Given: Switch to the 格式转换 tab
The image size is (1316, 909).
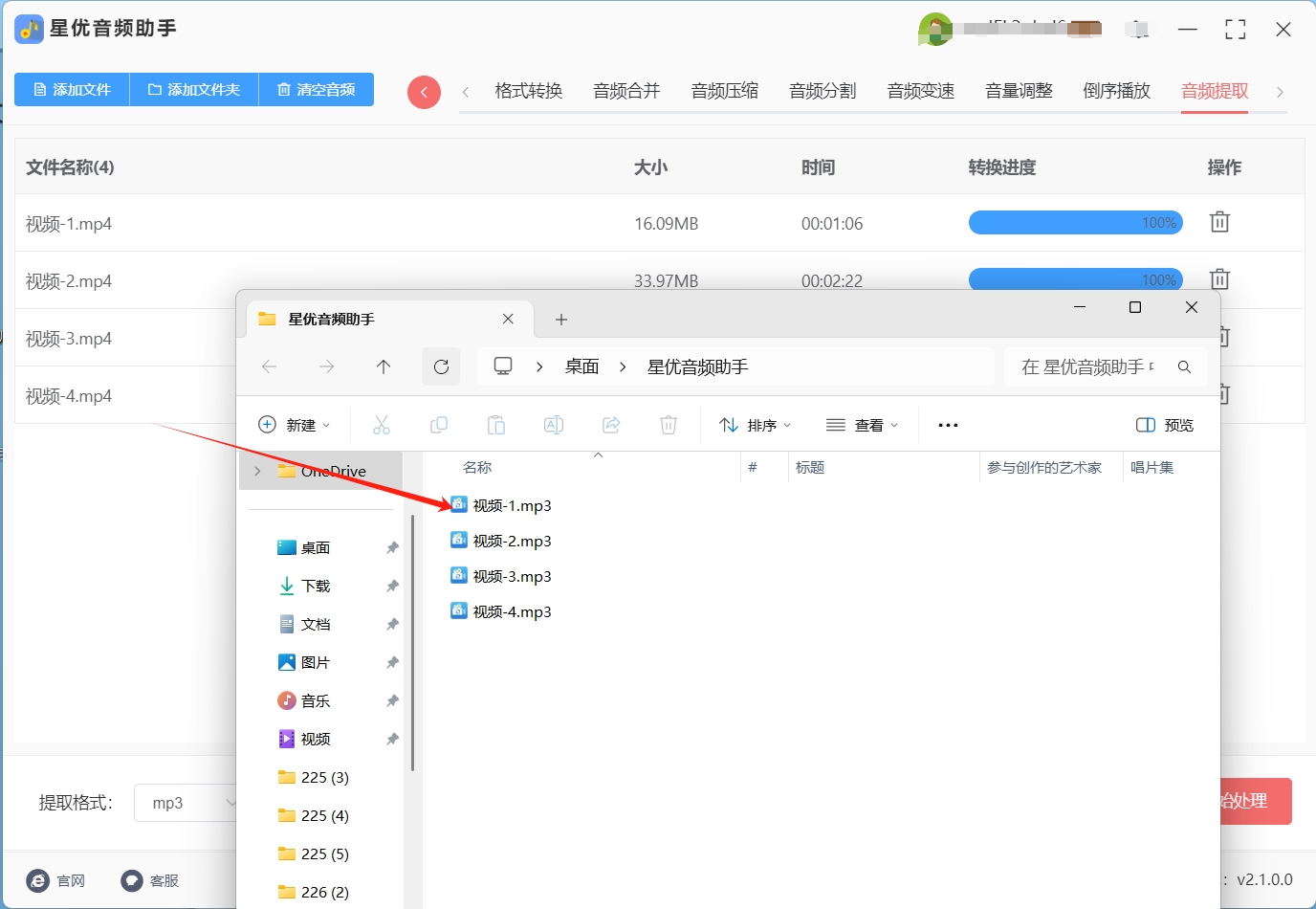Looking at the screenshot, I should coord(529,91).
